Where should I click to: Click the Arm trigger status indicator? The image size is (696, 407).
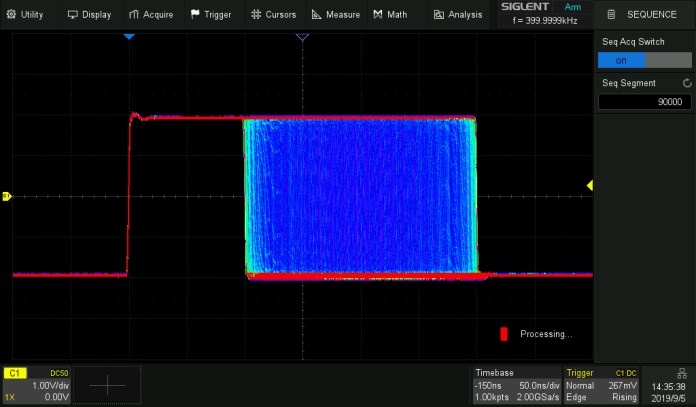[573, 6]
